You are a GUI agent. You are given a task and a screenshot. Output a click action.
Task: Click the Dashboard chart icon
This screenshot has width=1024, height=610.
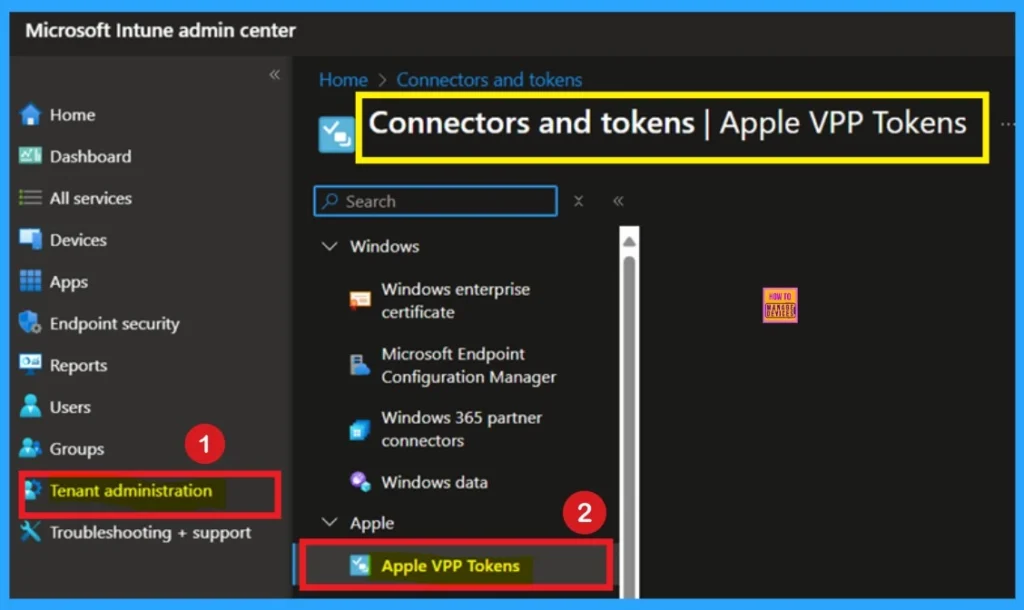pos(30,155)
